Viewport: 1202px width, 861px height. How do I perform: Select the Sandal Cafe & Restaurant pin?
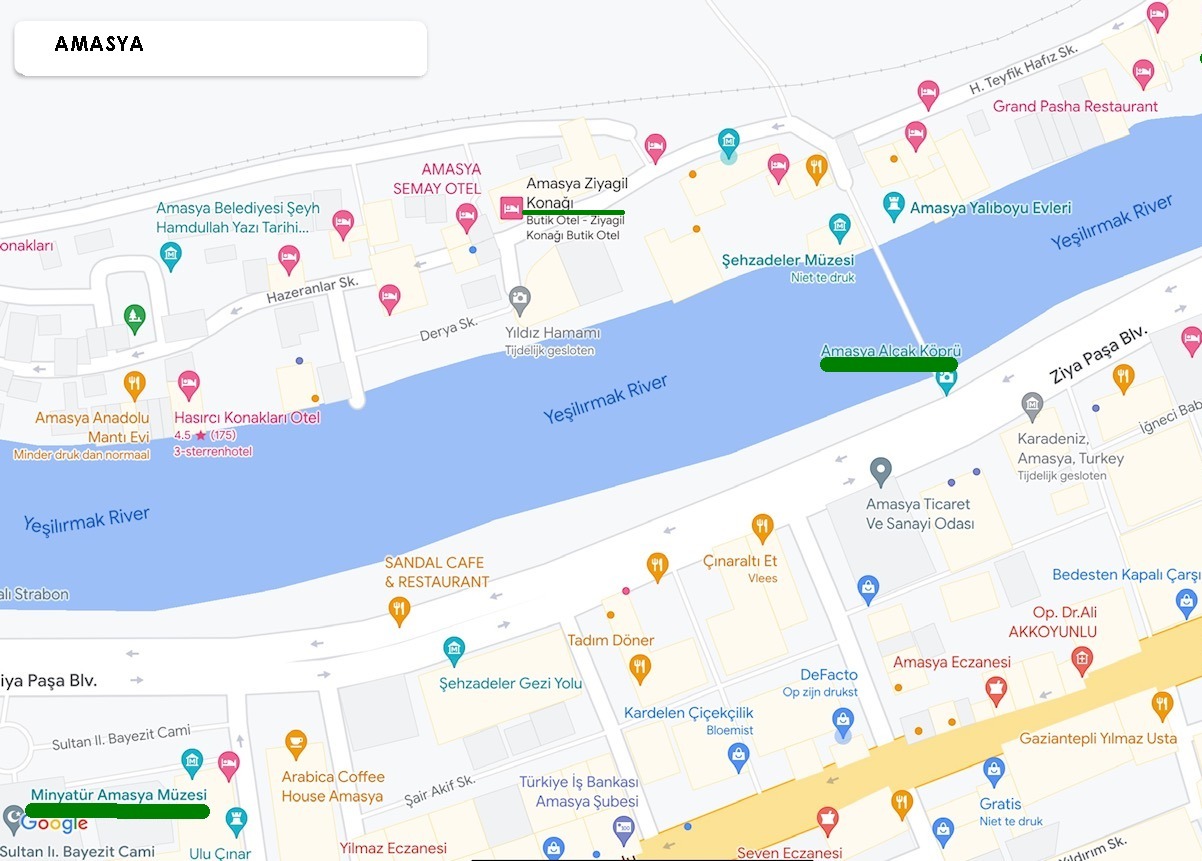(x=399, y=610)
